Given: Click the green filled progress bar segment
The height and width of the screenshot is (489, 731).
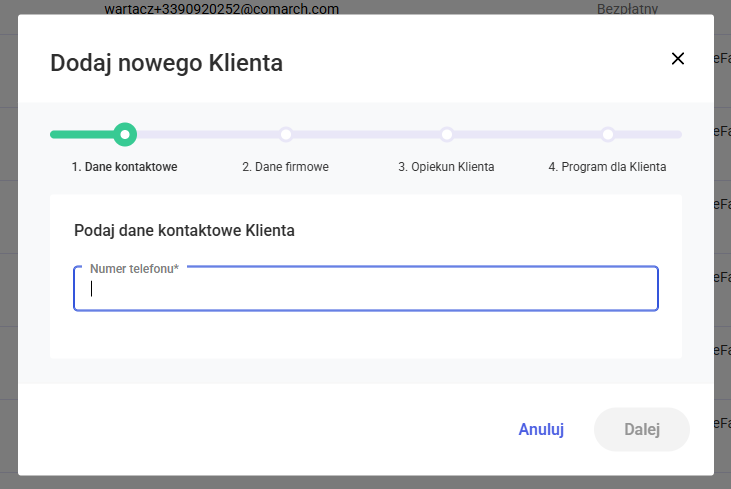Looking at the screenshot, I should [82, 134].
